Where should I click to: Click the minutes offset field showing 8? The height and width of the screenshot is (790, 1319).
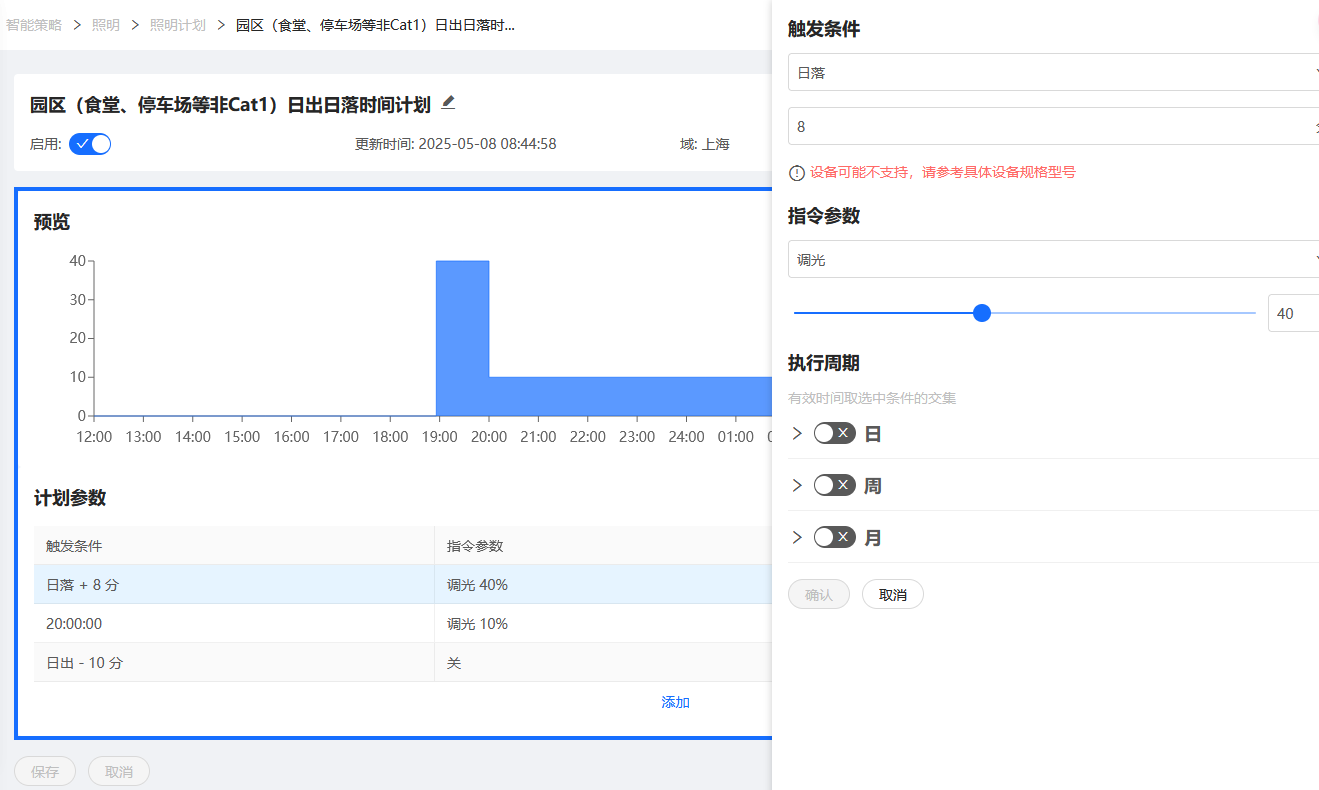point(1053,127)
